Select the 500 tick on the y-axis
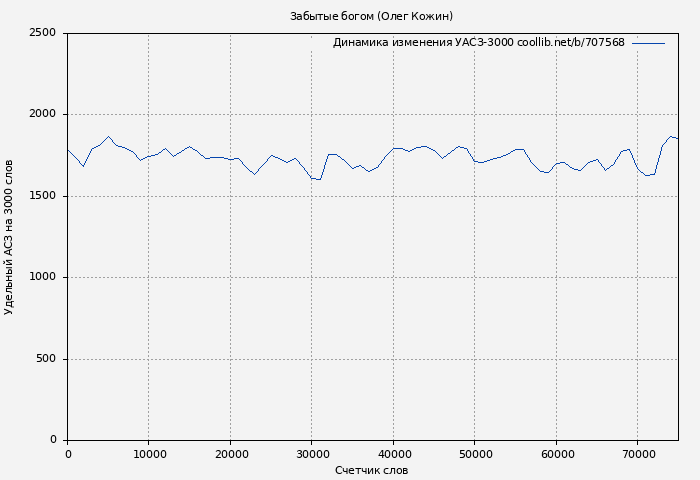The height and width of the screenshot is (480, 700). click(47, 359)
